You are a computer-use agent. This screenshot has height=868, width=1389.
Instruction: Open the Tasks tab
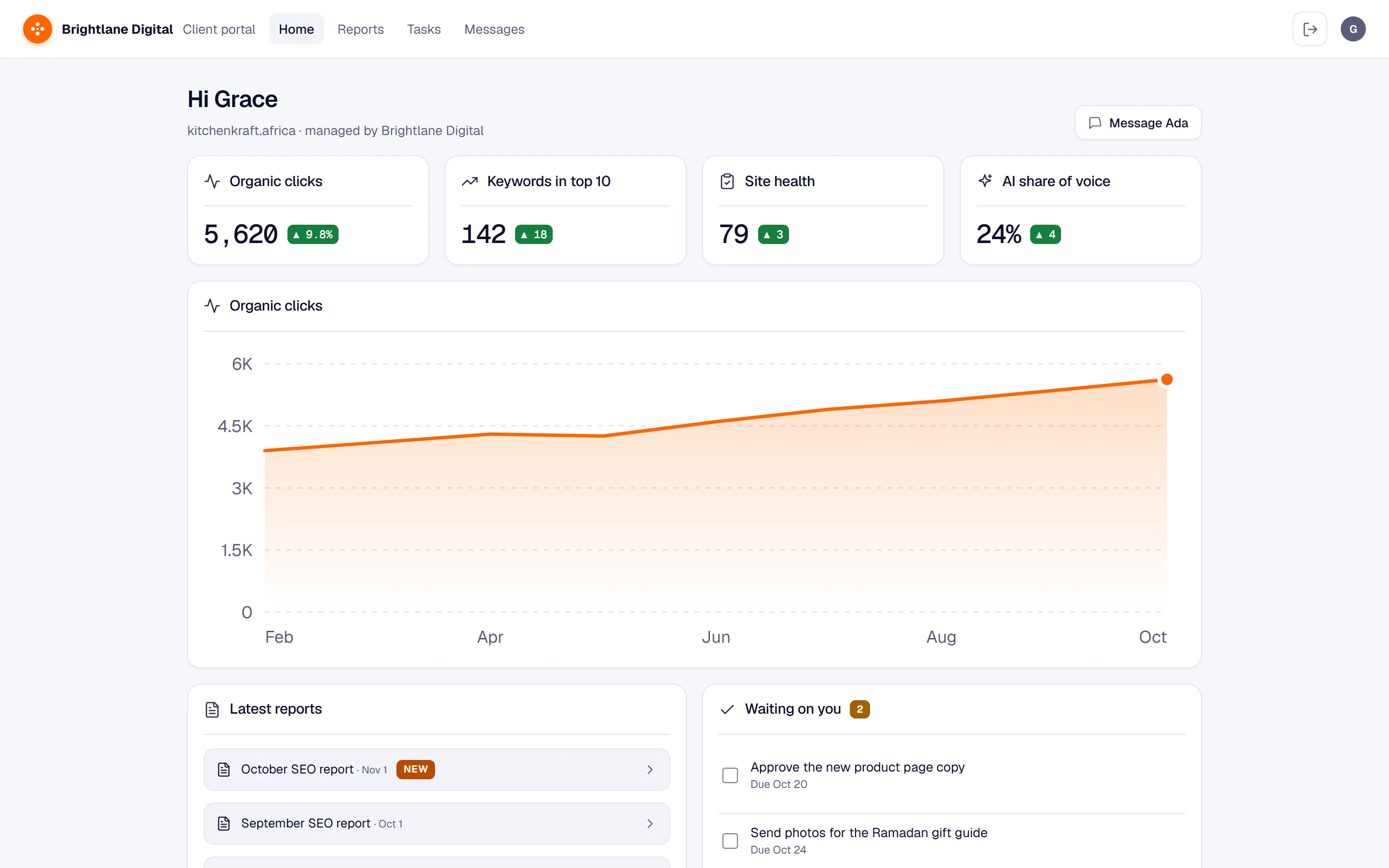point(423,29)
